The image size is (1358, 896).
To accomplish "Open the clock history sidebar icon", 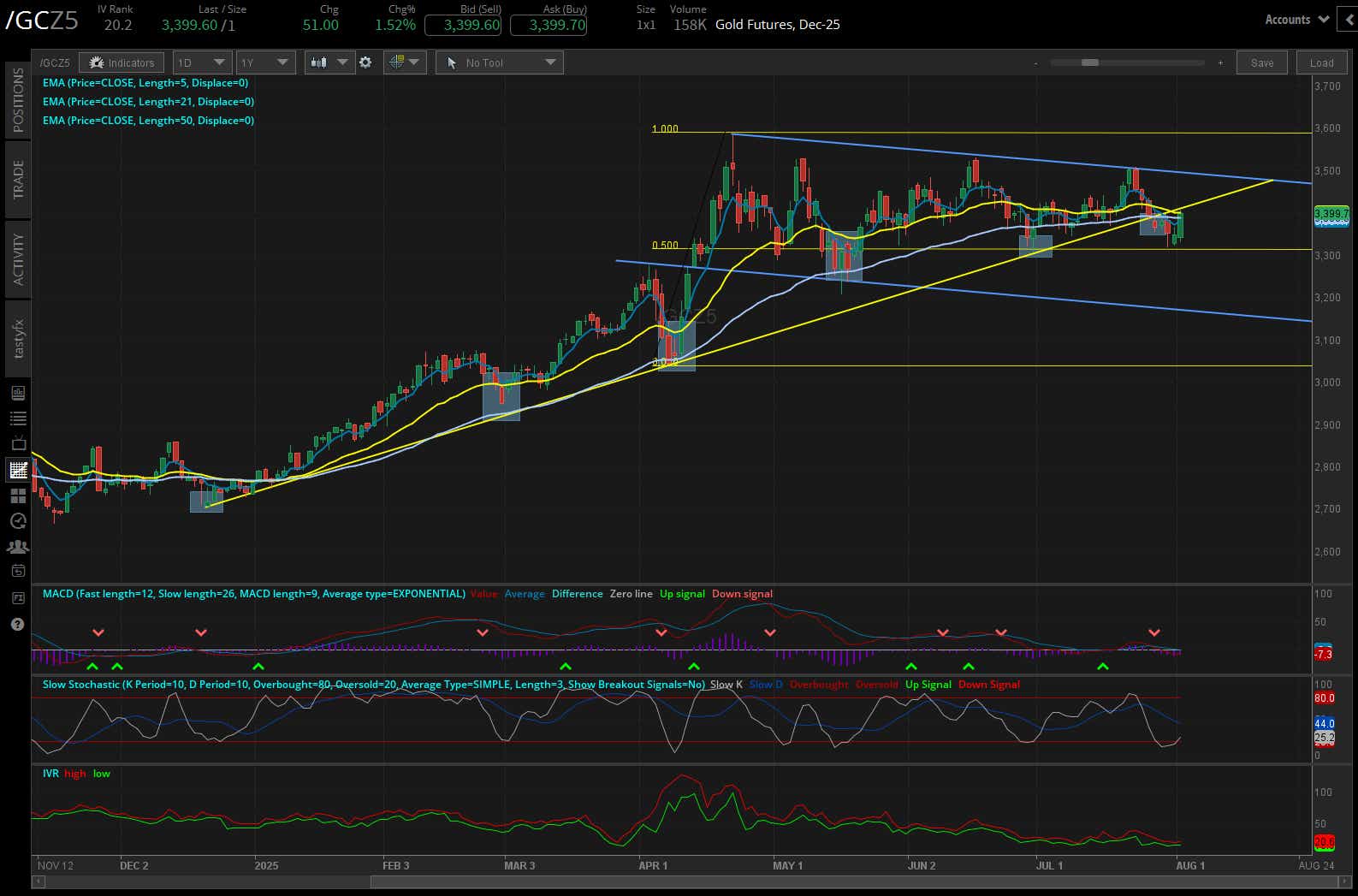I will click(x=18, y=520).
